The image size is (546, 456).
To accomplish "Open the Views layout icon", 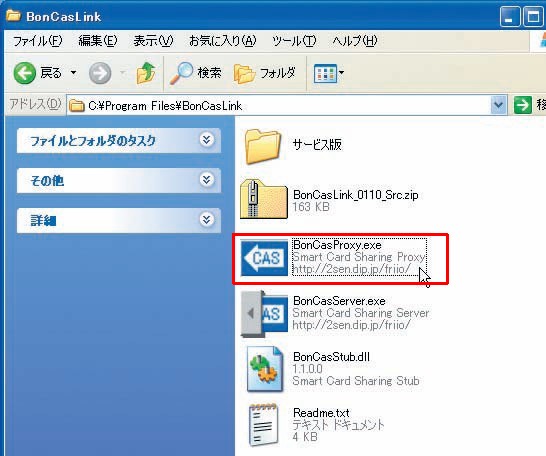I will [325, 73].
